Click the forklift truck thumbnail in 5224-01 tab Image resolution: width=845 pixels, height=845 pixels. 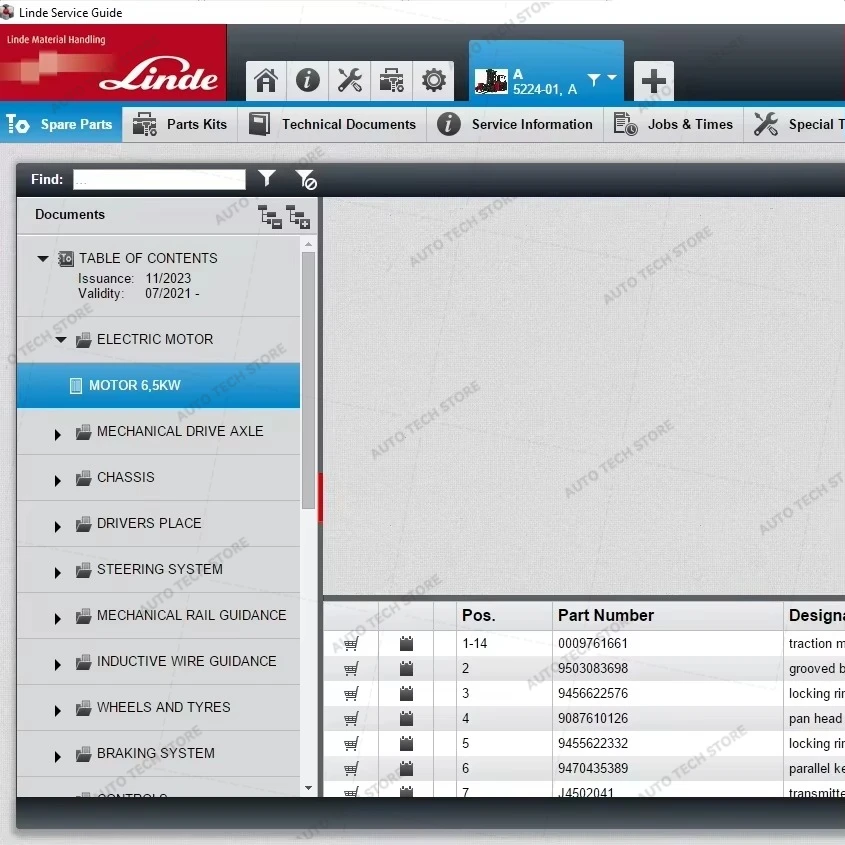pos(491,81)
